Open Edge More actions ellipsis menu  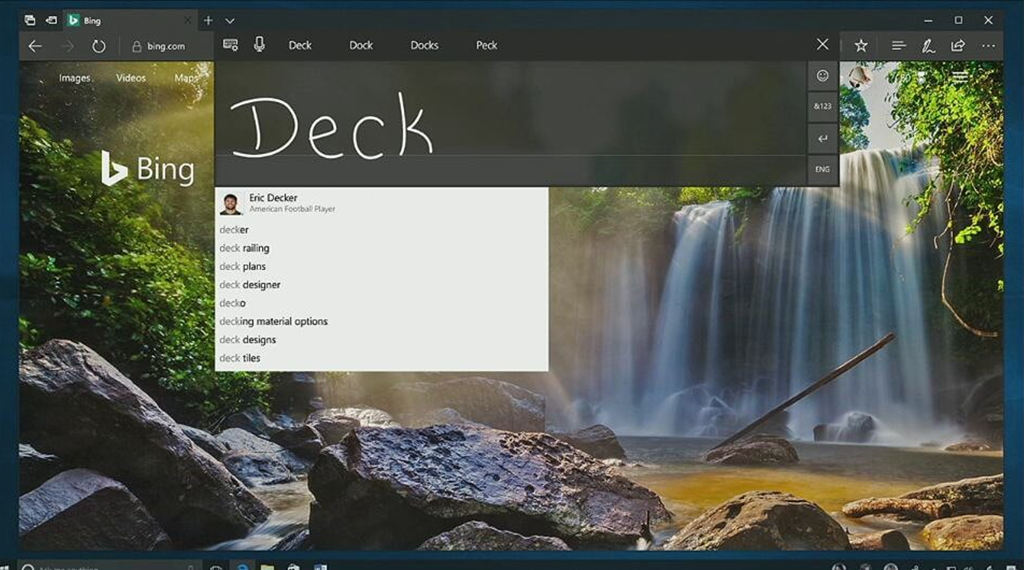click(x=988, y=46)
